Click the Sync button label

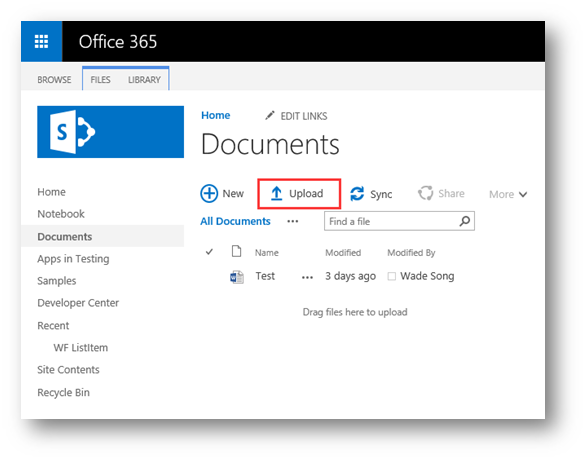(x=381, y=194)
